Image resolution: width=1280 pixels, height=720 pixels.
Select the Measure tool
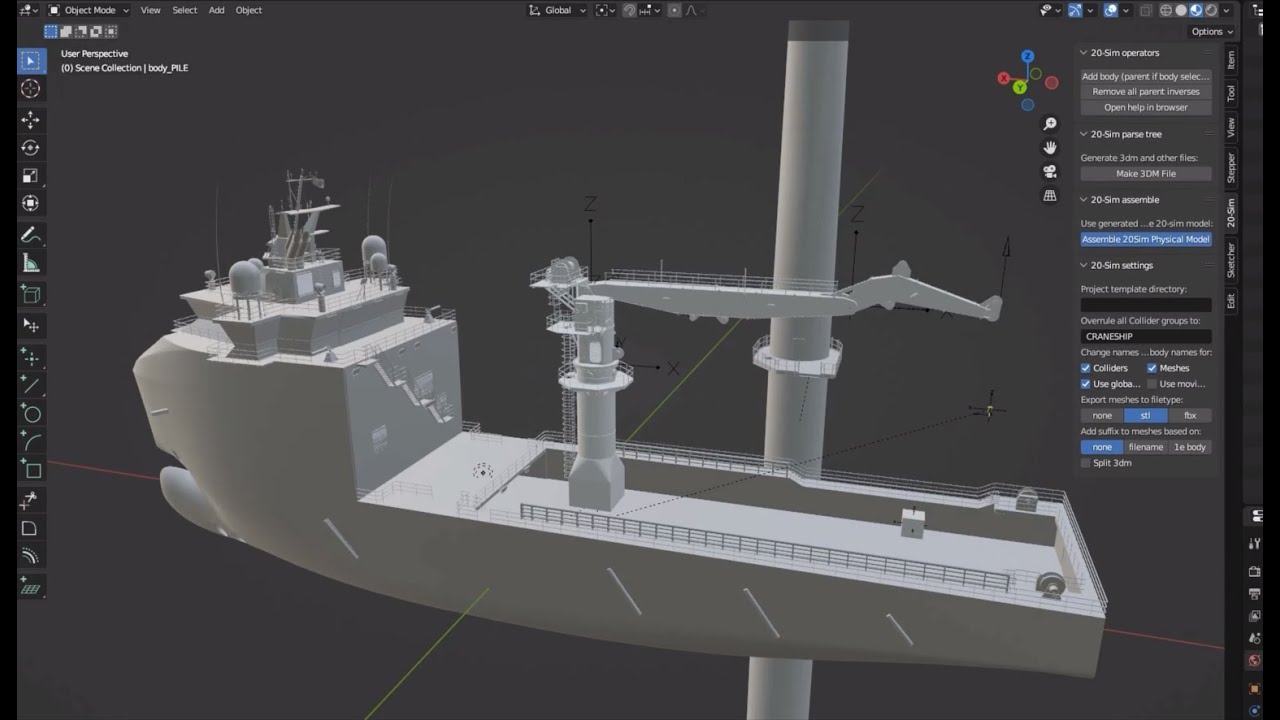[x=31, y=264]
